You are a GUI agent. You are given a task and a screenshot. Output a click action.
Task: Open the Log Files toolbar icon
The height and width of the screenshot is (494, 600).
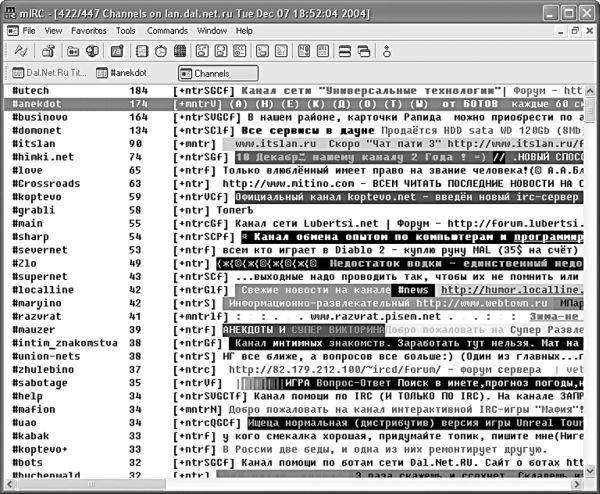(281, 51)
